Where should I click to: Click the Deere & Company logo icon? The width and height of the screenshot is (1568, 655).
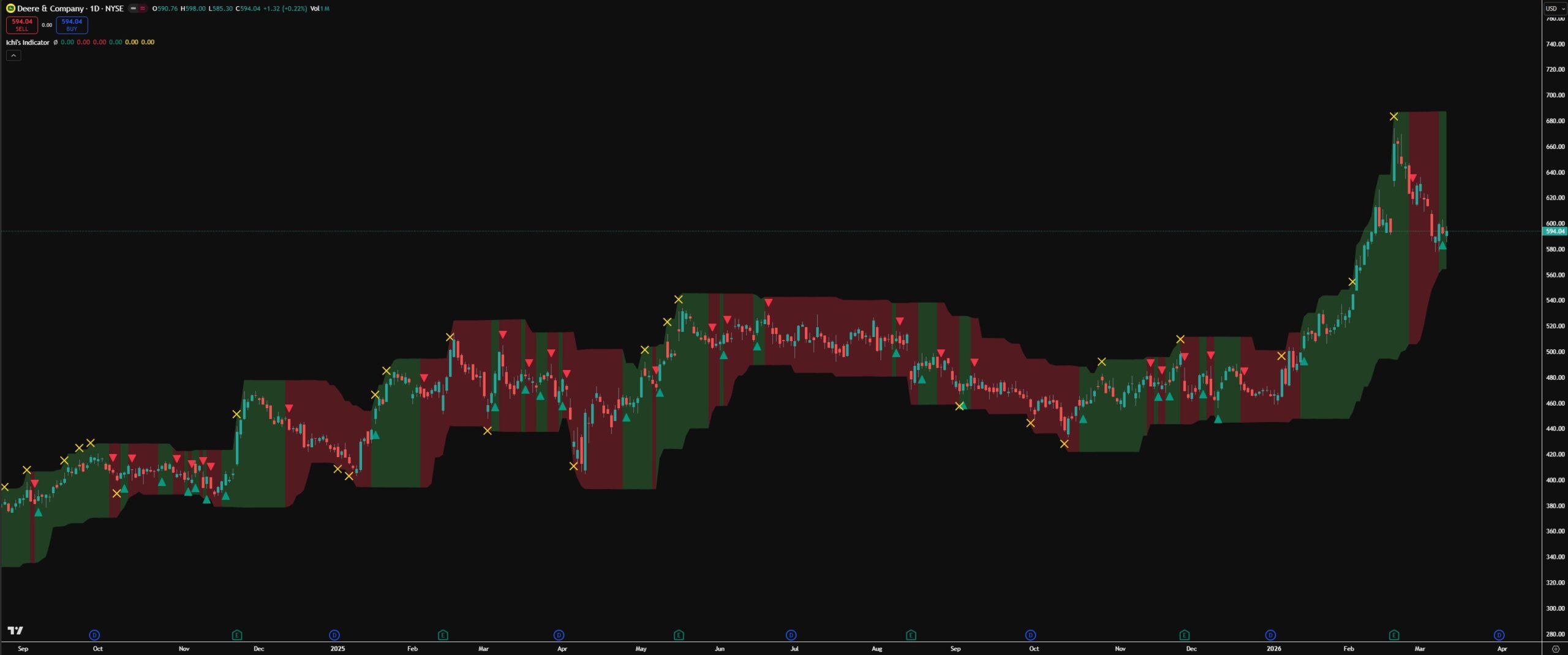click(10, 9)
